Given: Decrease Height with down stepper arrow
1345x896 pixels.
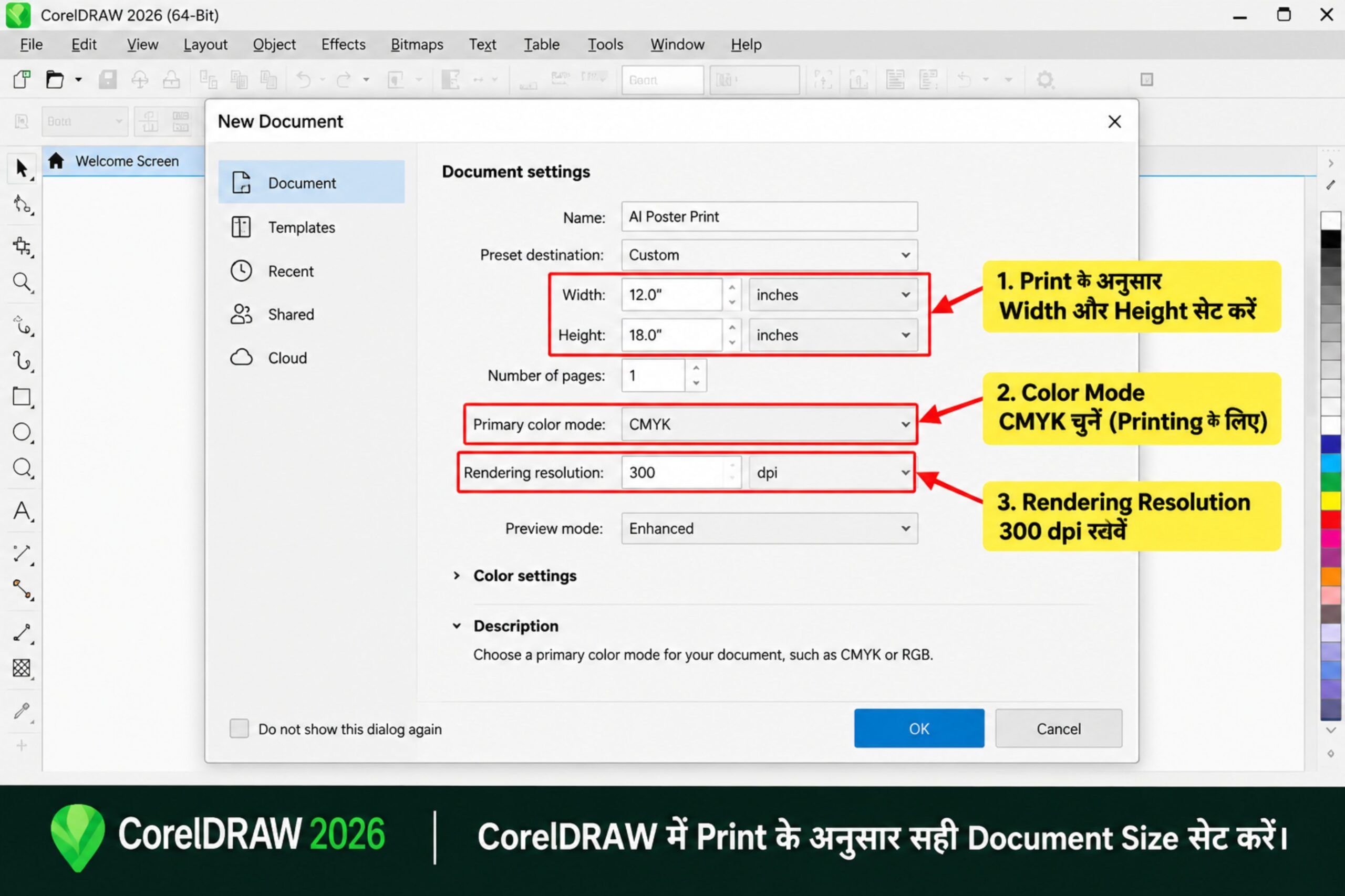Looking at the screenshot, I should pos(732,343).
